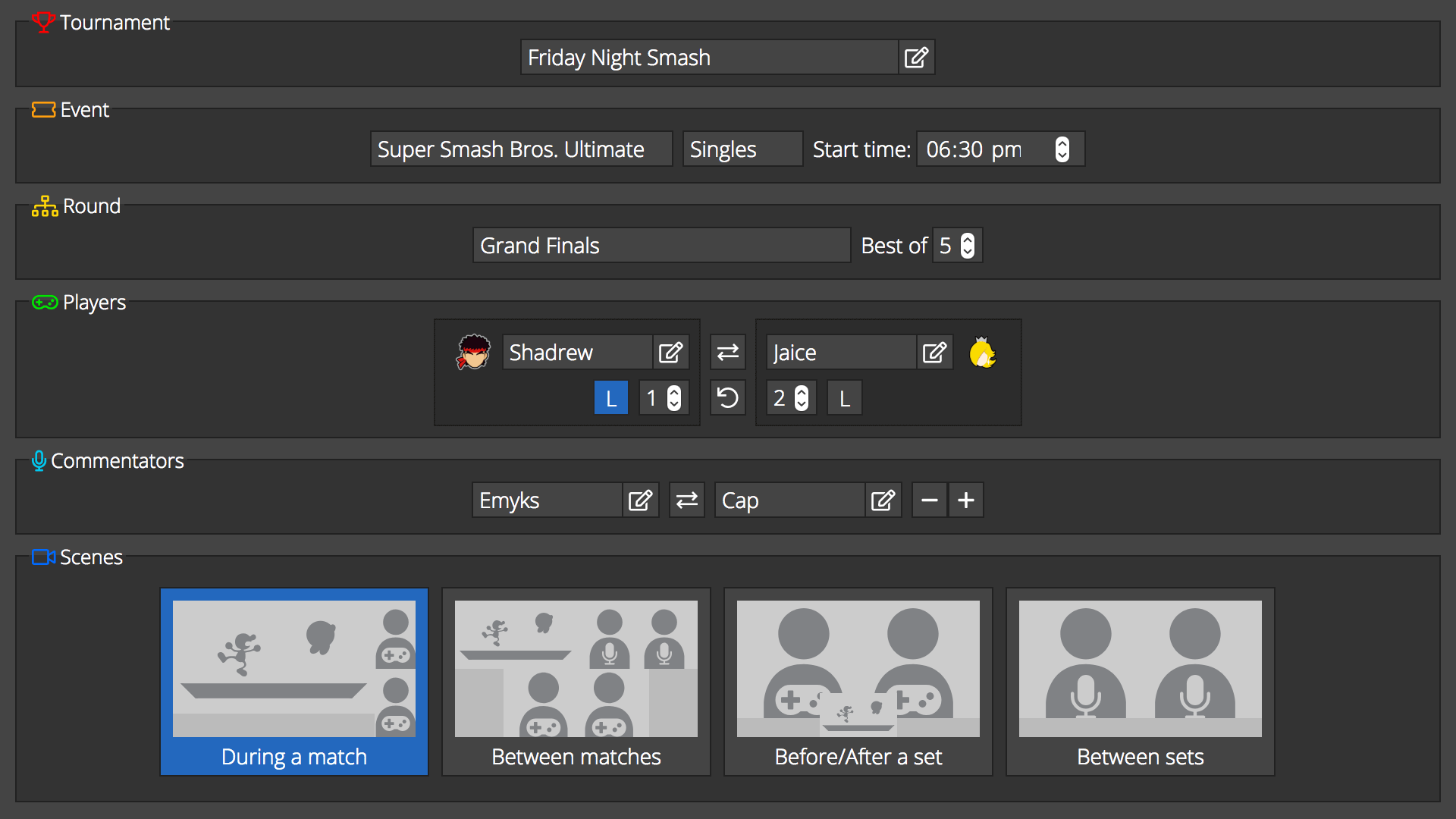The height and width of the screenshot is (819, 1456).
Task: Open edit for Tournament Friday Night Smash
Action: click(x=915, y=57)
